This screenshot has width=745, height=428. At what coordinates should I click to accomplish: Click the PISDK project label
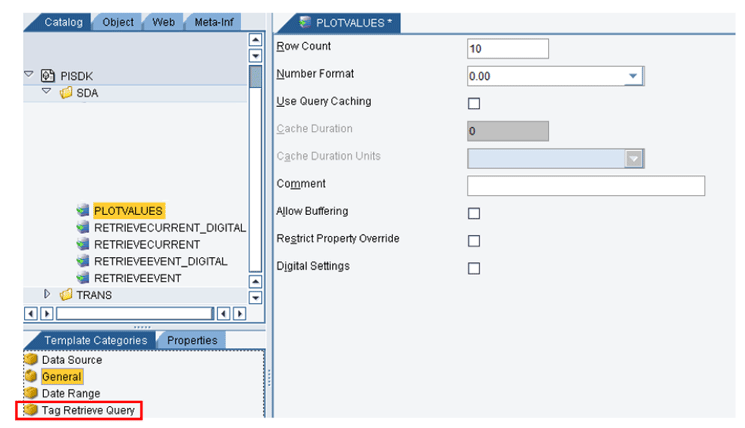click(x=76, y=76)
